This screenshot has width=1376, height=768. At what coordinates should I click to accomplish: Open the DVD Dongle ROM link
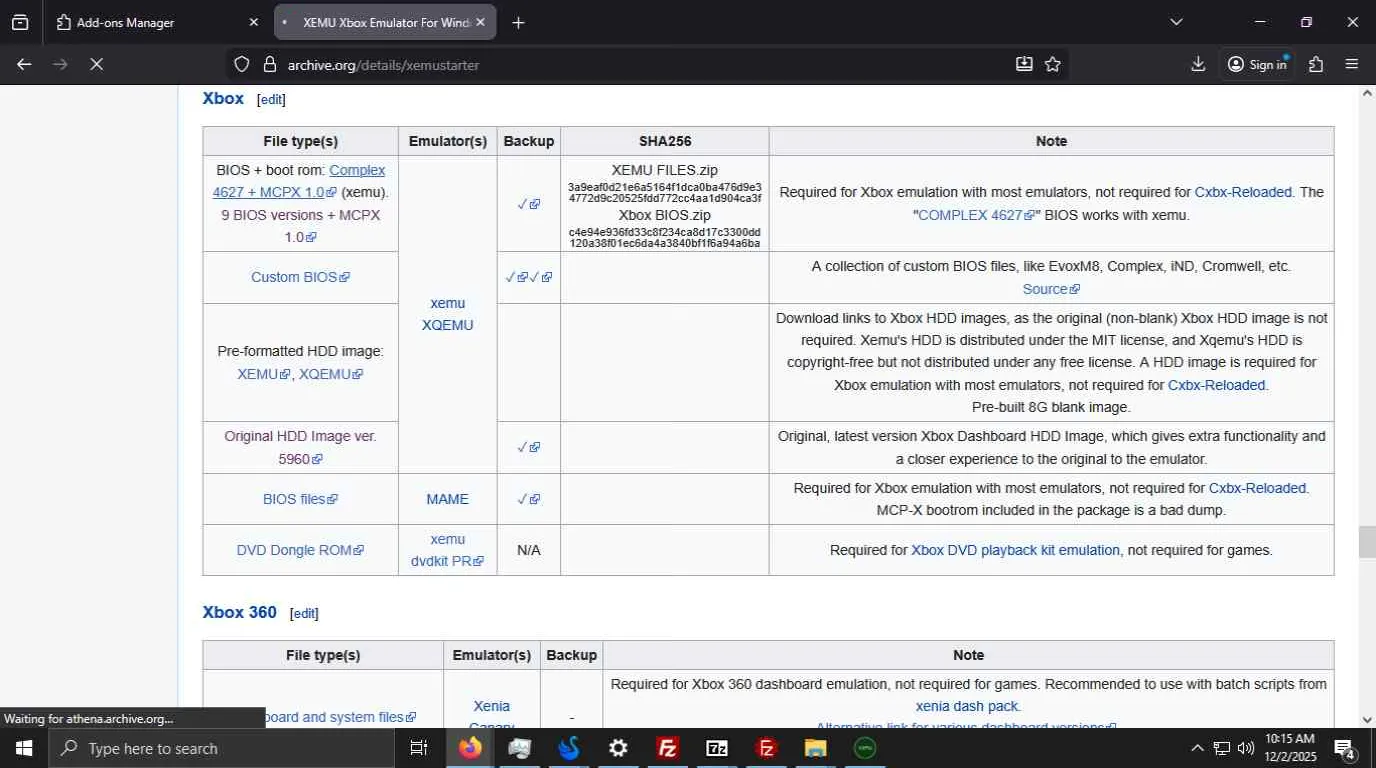click(300, 550)
